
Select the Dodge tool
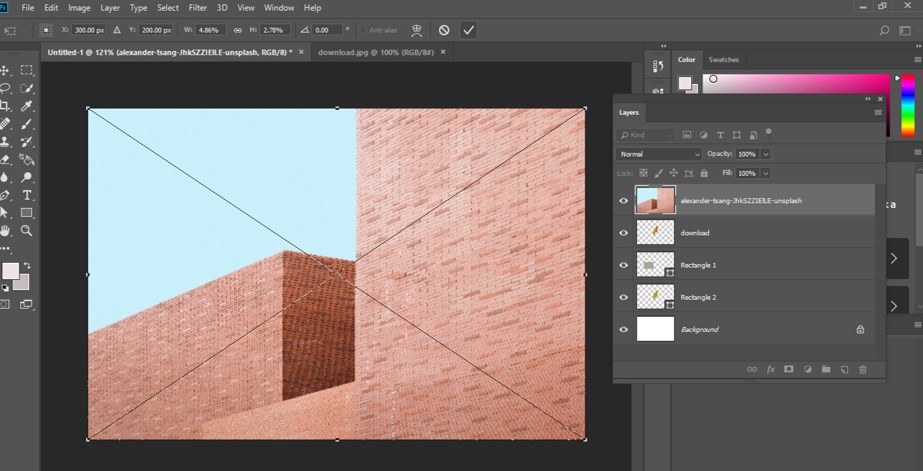click(x=26, y=177)
